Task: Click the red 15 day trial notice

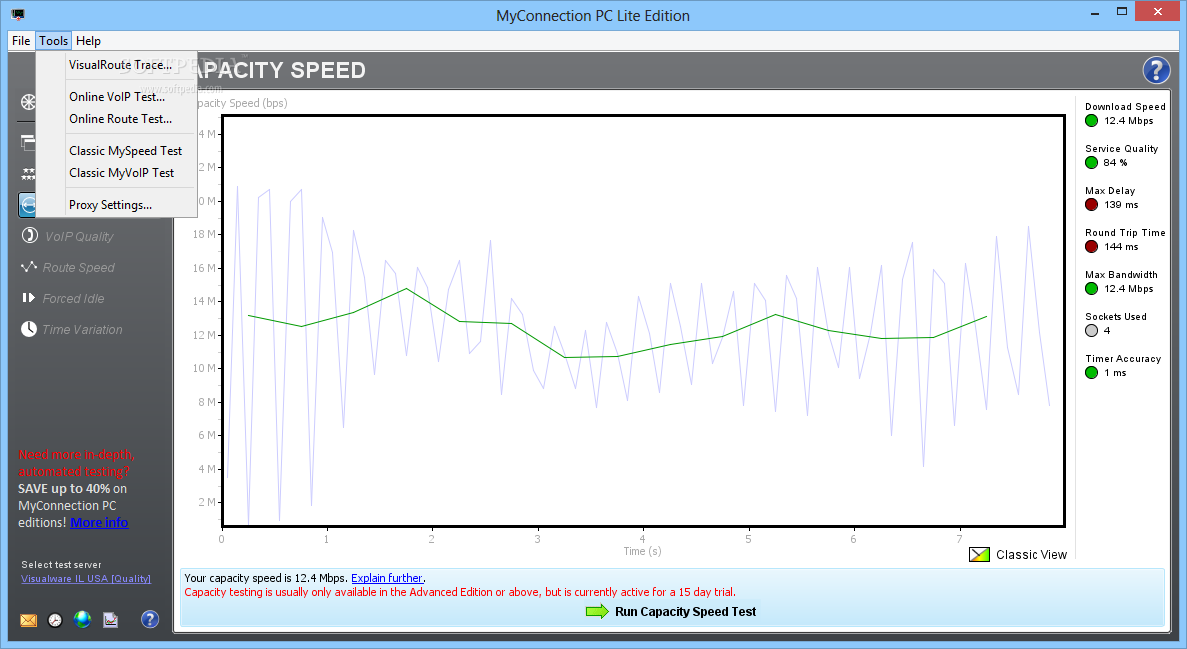Action: tap(460, 592)
